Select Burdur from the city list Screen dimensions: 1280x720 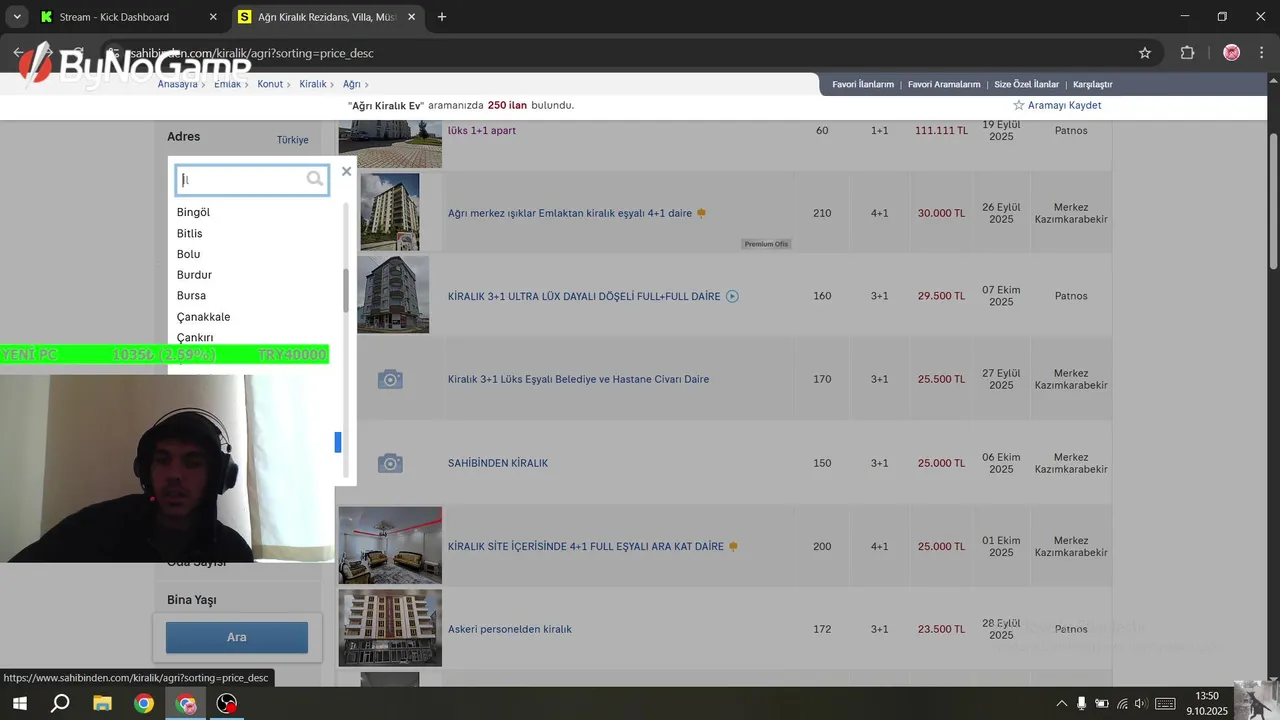coord(194,275)
